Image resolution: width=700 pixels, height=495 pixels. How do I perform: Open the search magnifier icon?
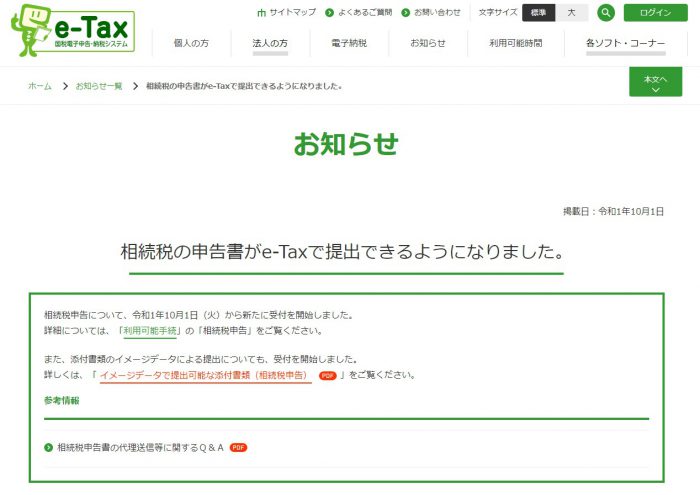[606, 12]
